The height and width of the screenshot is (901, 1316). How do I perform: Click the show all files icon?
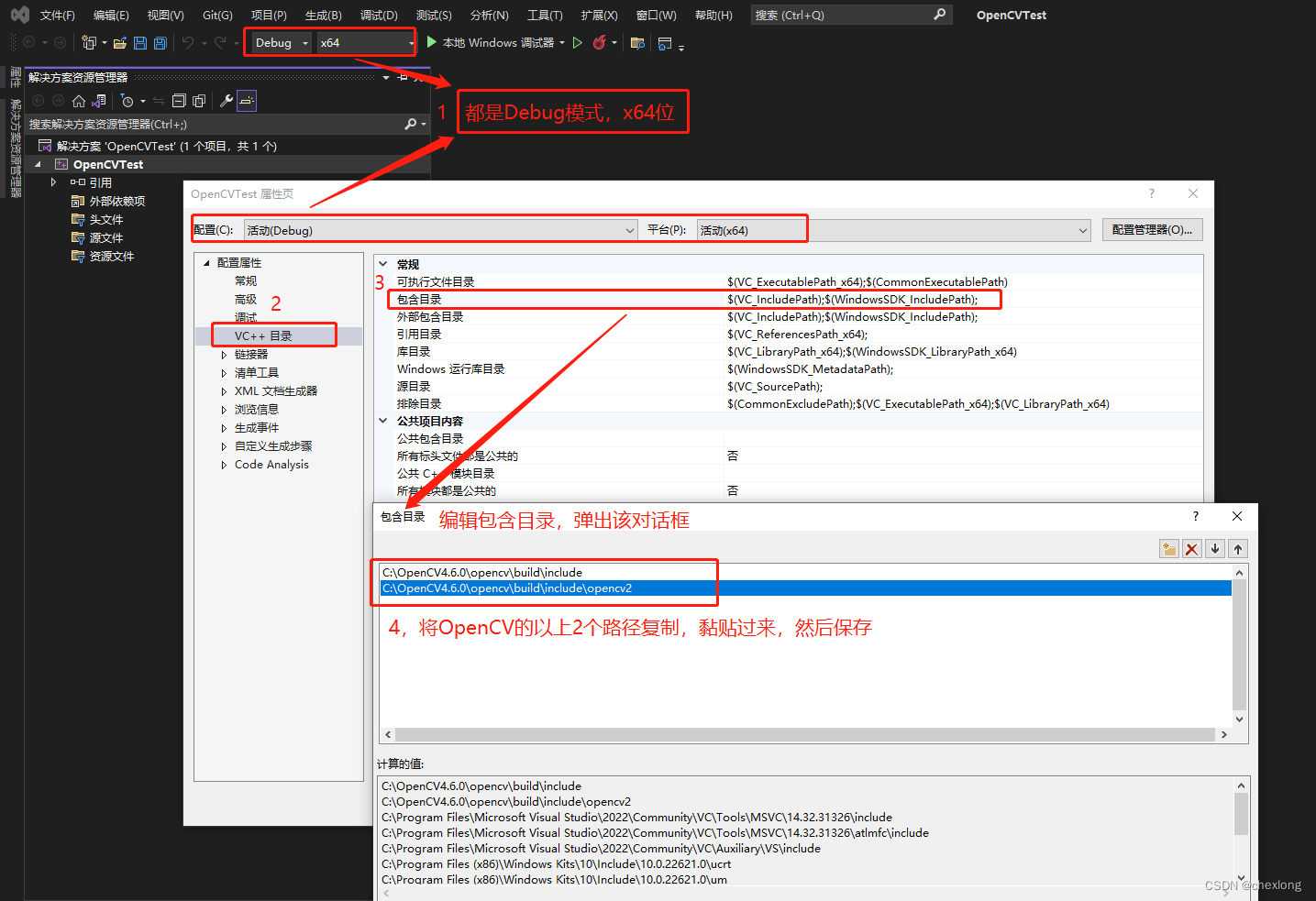(199, 101)
